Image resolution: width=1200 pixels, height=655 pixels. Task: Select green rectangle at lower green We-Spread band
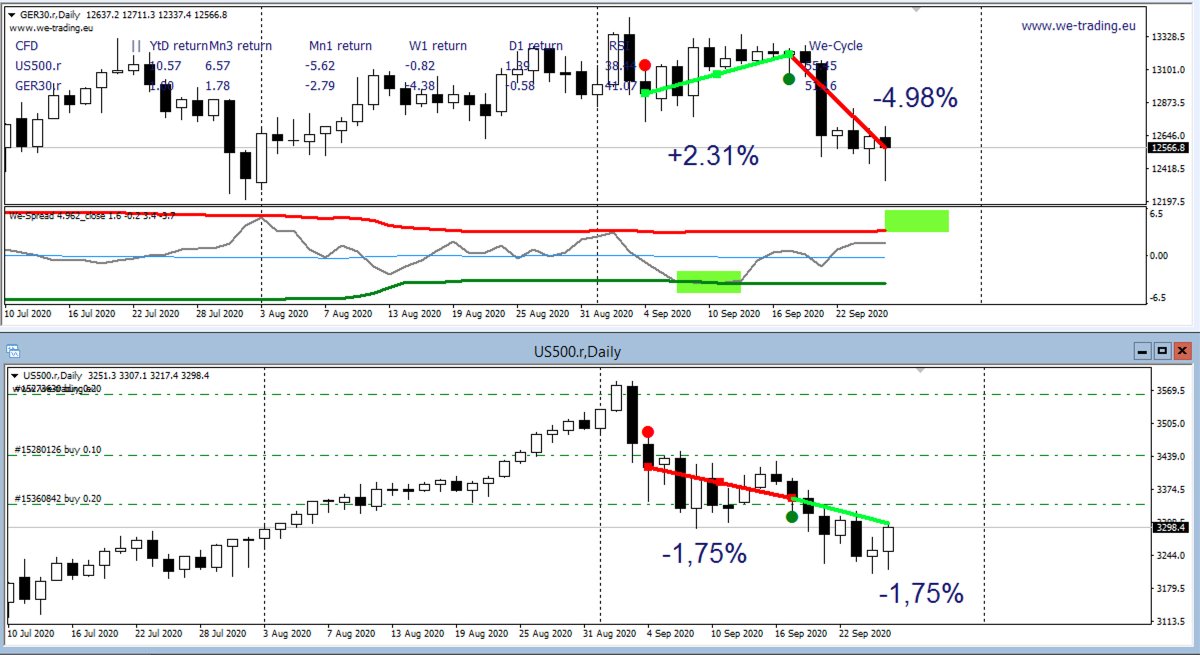[709, 281]
